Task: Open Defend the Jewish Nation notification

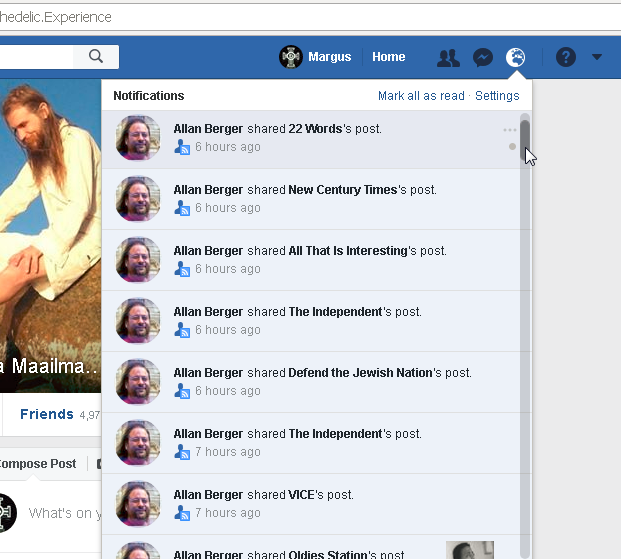Action: point(310,382)
